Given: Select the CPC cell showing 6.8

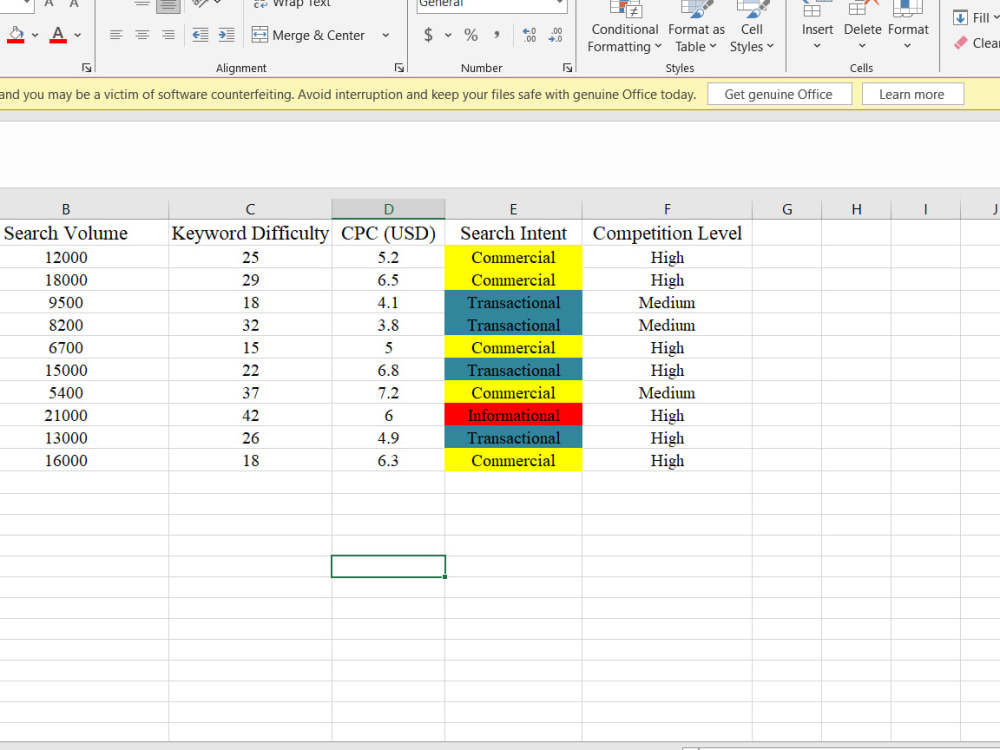Looking at the screenshot, I should pyautogui.click(x=388, y=371).
